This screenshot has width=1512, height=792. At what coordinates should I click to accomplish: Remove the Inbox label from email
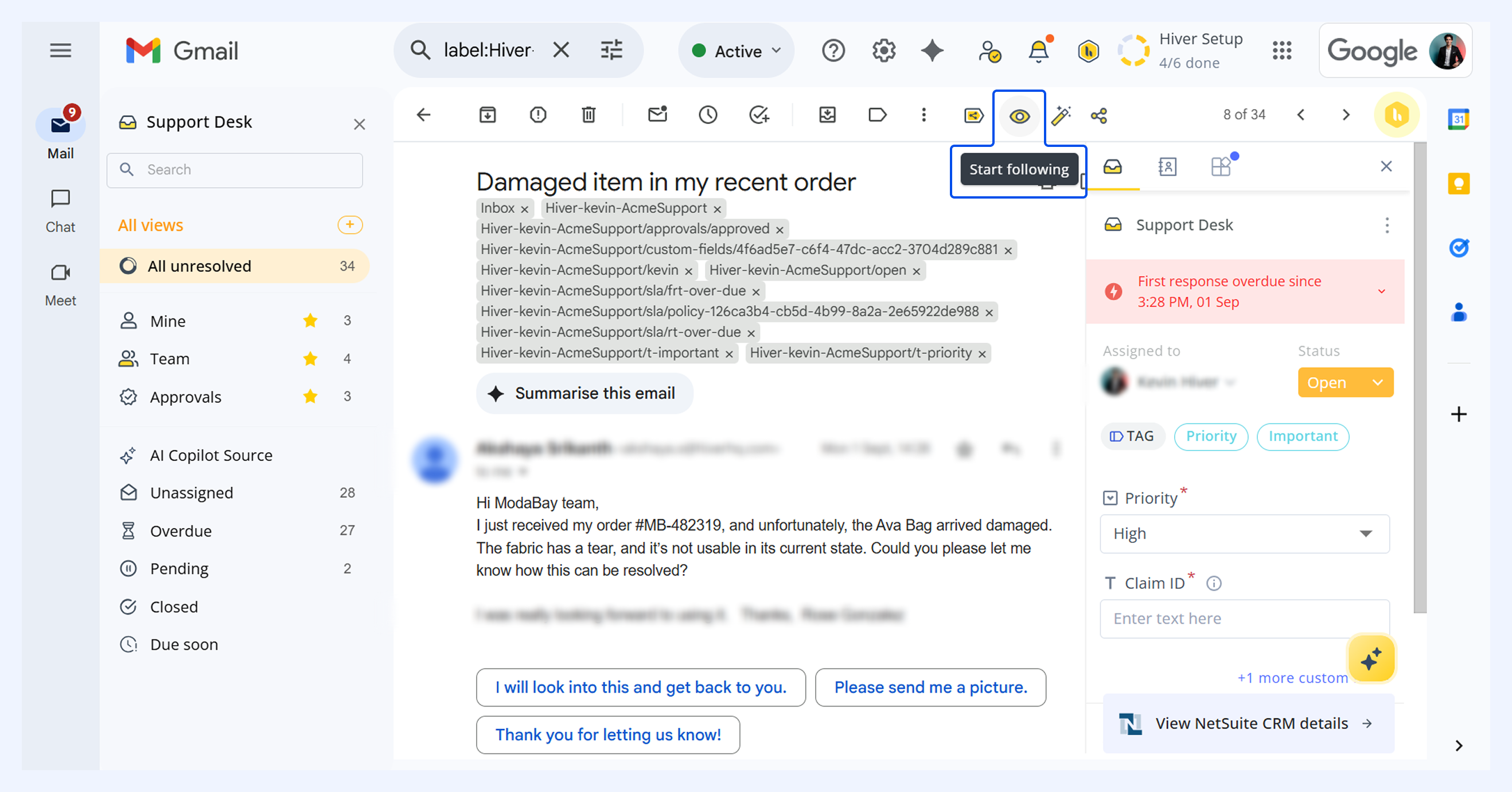tap(525, 209)
